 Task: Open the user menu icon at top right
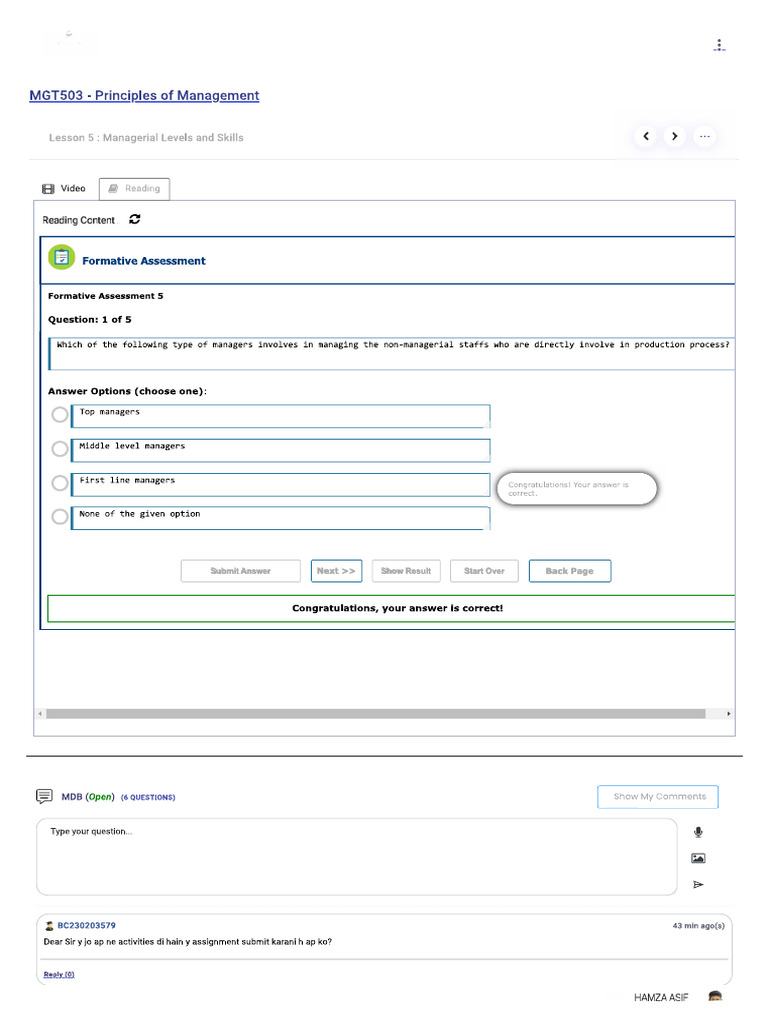[x=719, y=45]
